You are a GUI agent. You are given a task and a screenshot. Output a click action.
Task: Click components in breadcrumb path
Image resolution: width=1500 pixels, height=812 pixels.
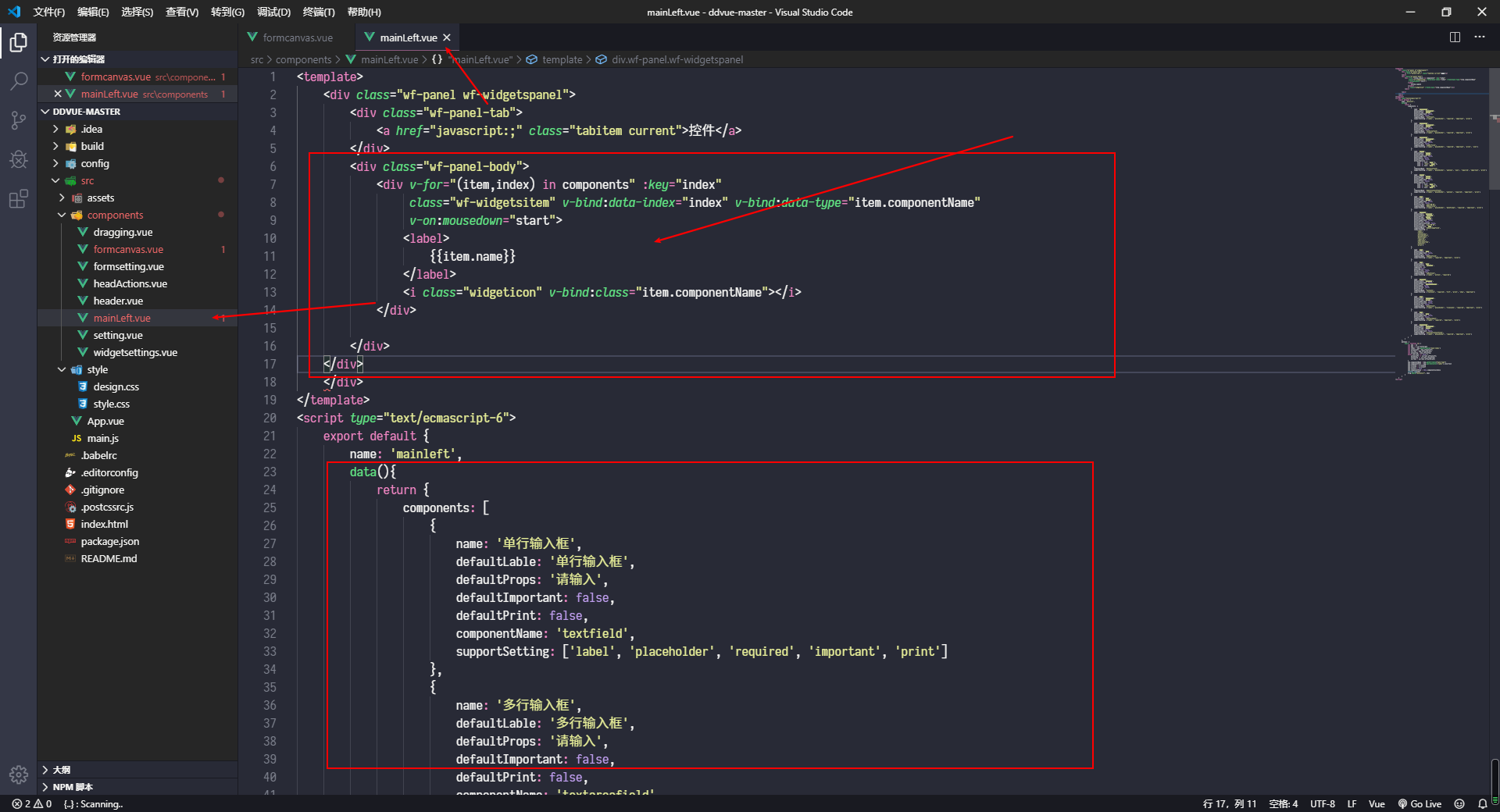coord(303,59)
